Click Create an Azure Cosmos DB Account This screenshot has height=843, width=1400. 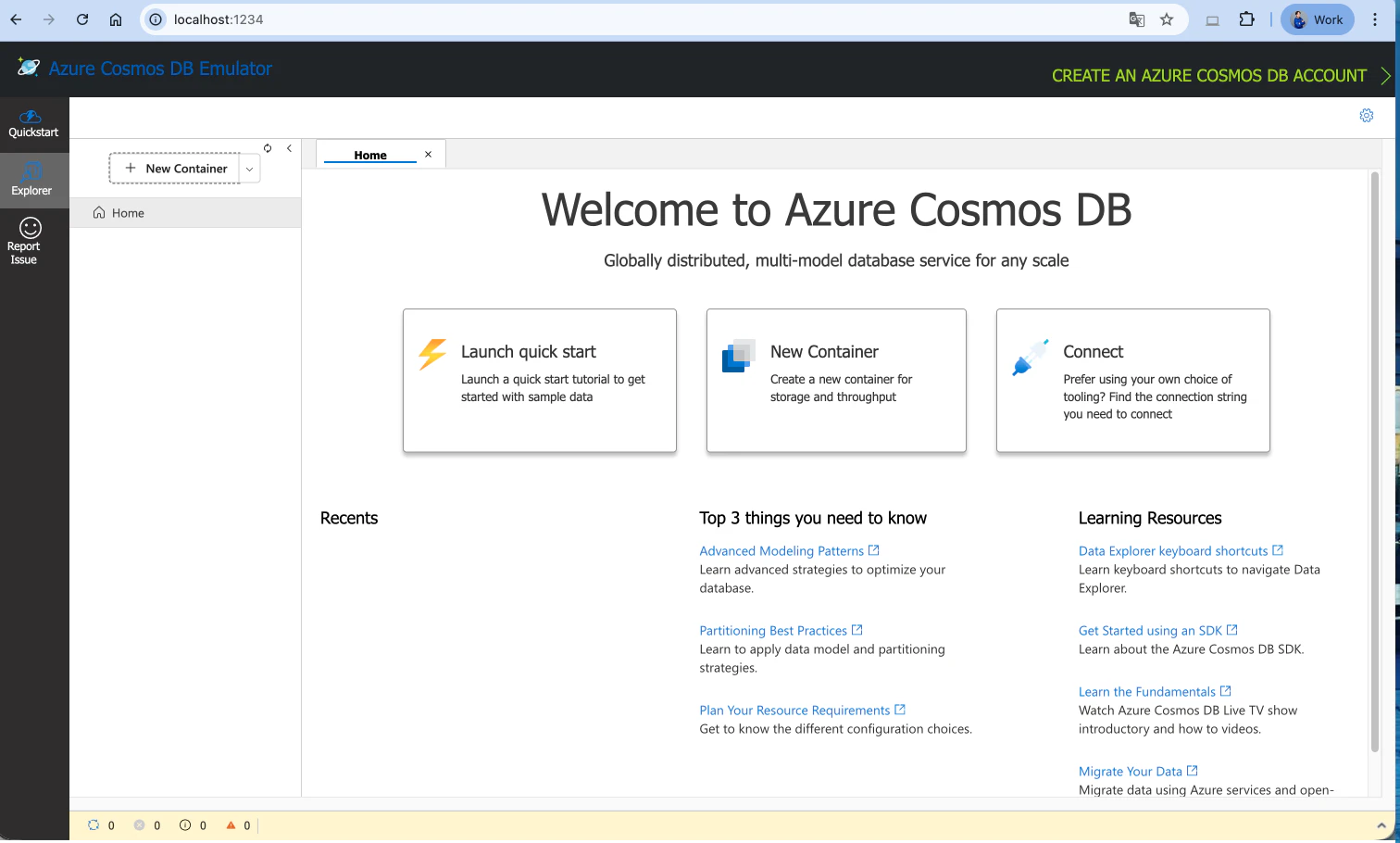point(1221,76)
